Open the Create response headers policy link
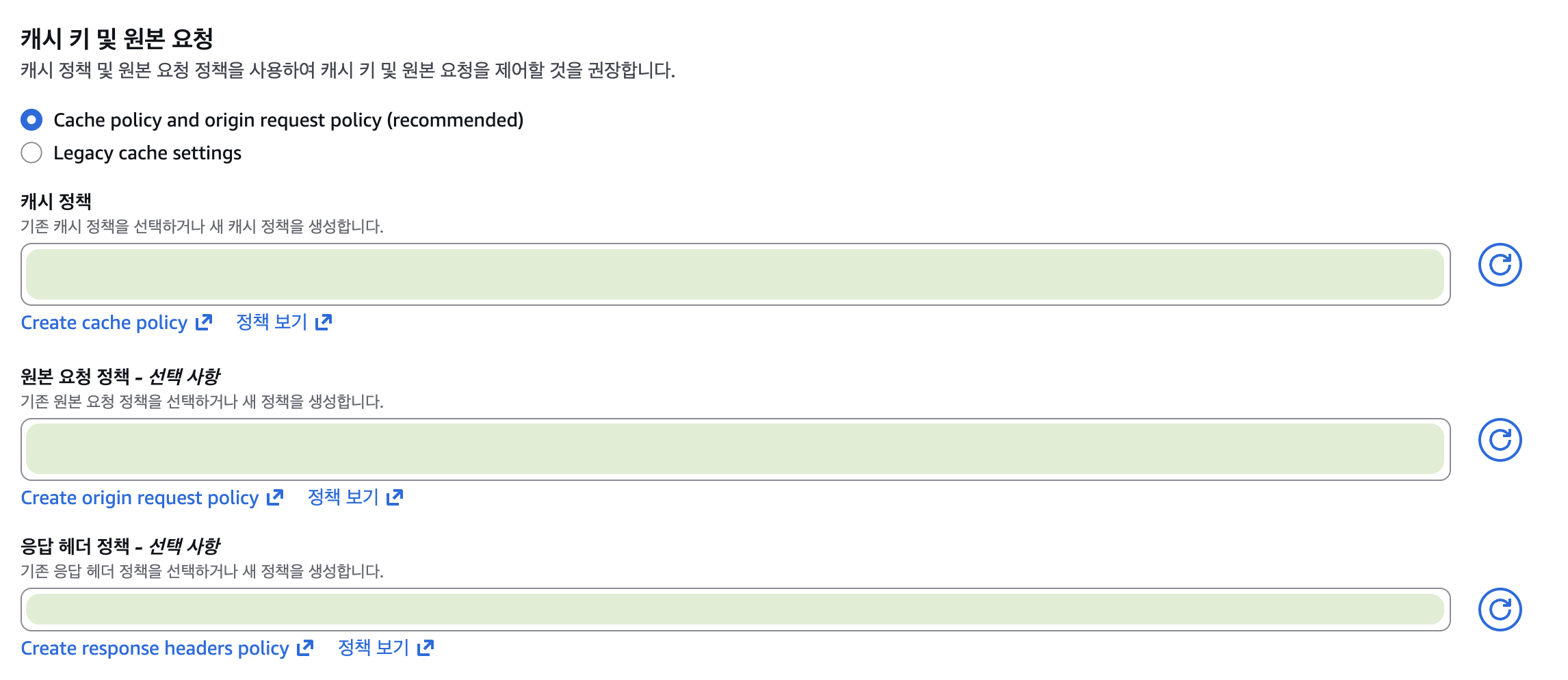 154,646
